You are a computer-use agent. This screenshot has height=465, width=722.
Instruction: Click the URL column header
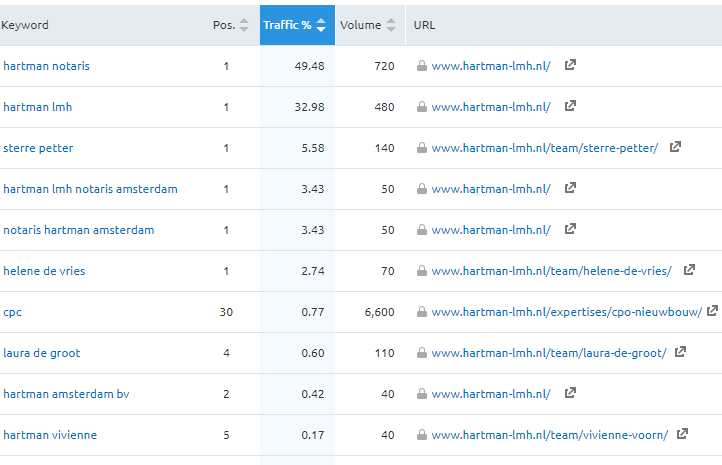425,25
